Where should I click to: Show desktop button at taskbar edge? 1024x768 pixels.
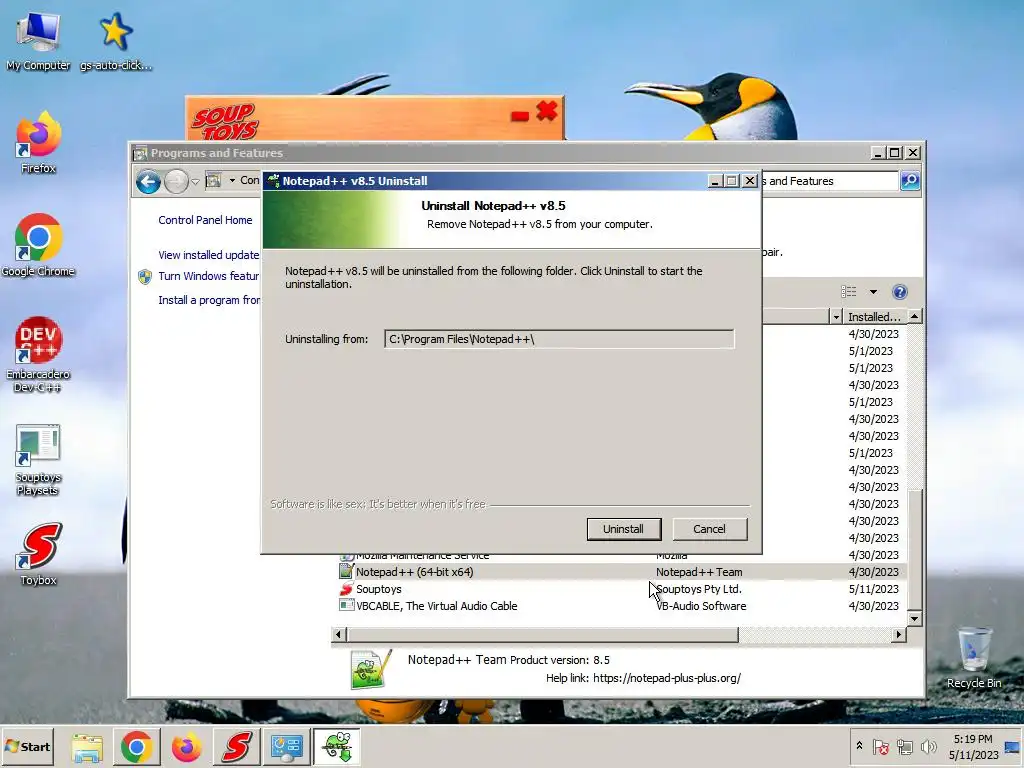click(x=1014, y=746)
